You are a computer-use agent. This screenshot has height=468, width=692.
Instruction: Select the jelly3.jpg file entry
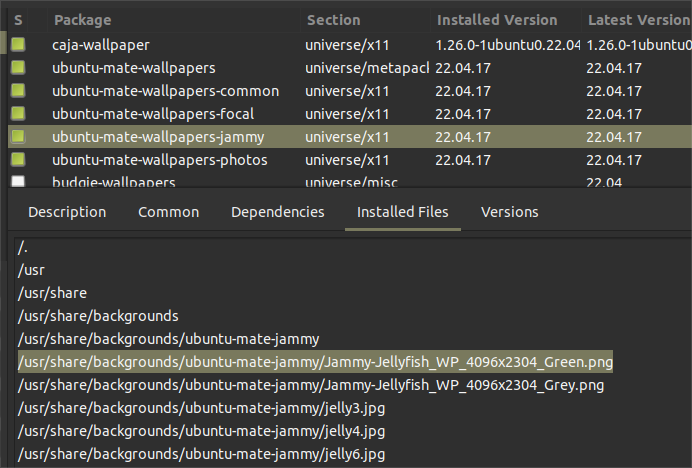(201, 408)
